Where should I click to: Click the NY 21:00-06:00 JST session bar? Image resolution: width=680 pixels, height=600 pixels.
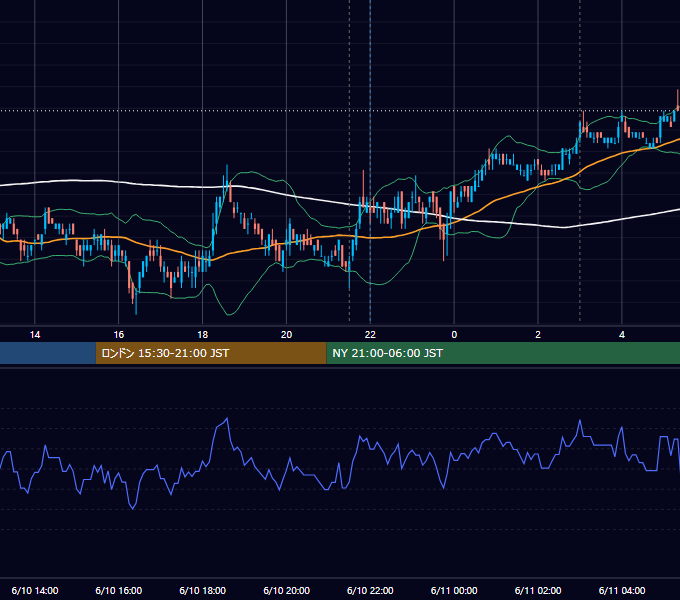click(x=503, y=353)
